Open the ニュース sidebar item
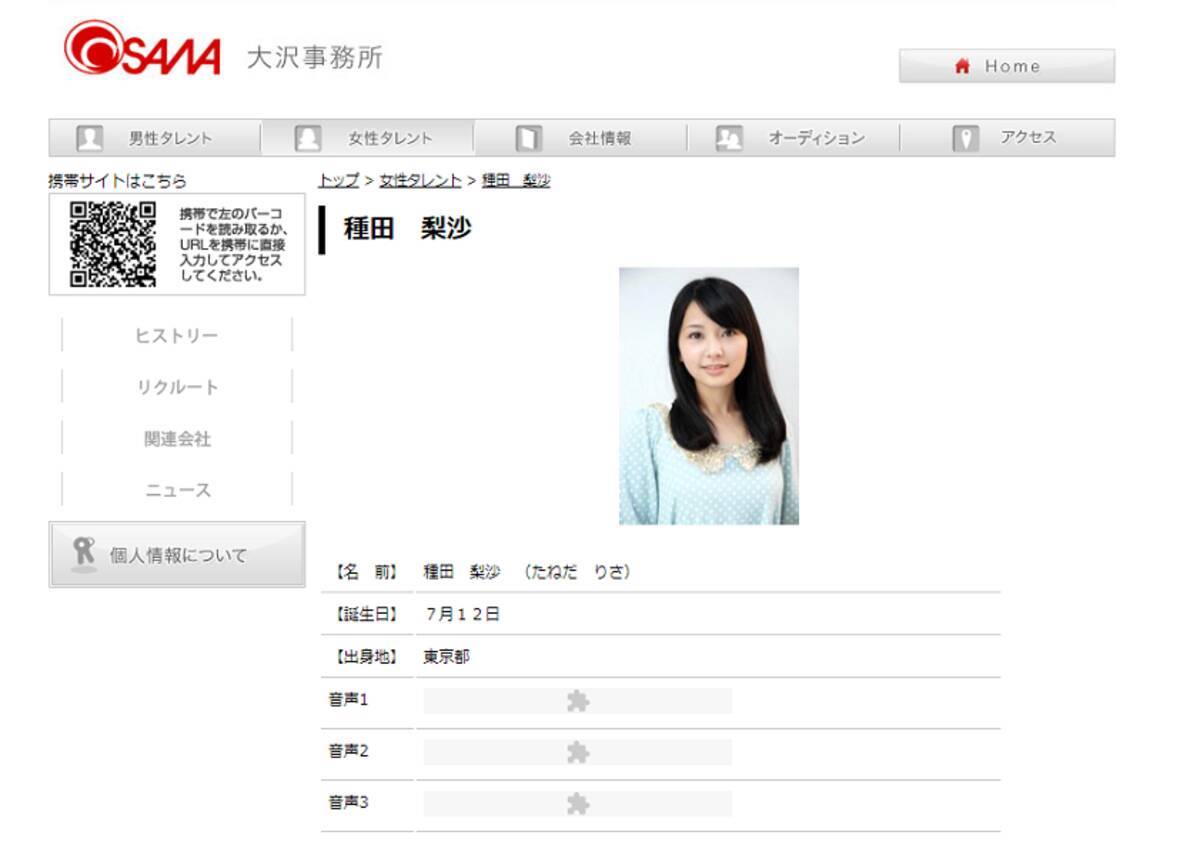Screen dimensions: 1200x845 tap(177, 490)
